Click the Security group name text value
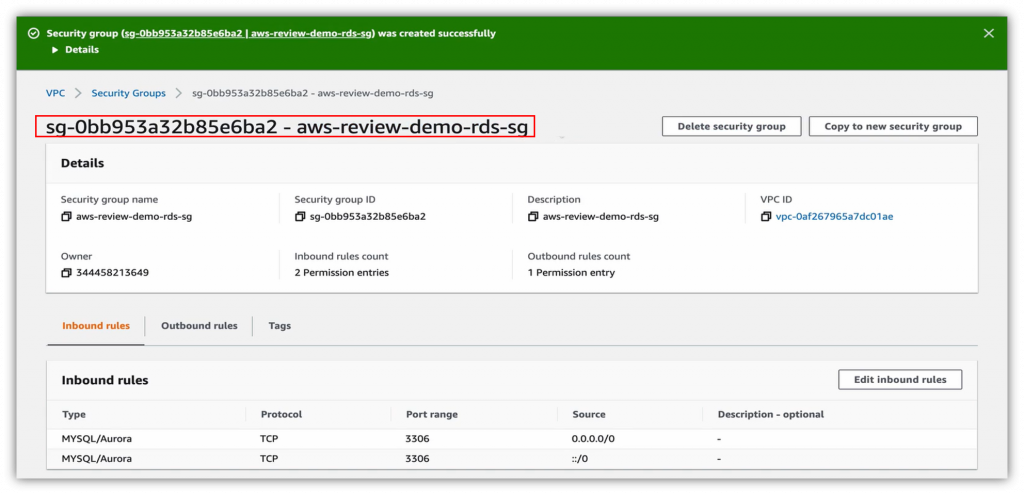 [134, 217]
